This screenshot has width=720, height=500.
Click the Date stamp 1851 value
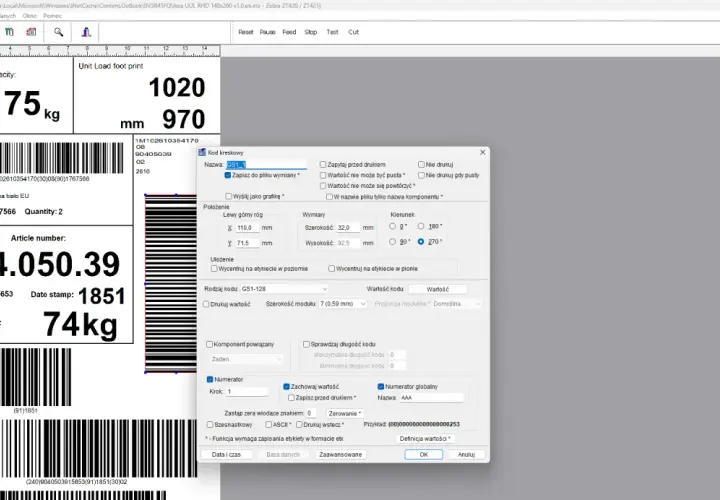[101, 296]
